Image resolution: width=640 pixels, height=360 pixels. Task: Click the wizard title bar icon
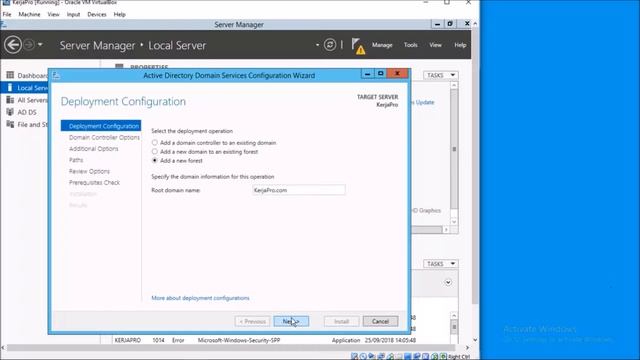(56, 76)
